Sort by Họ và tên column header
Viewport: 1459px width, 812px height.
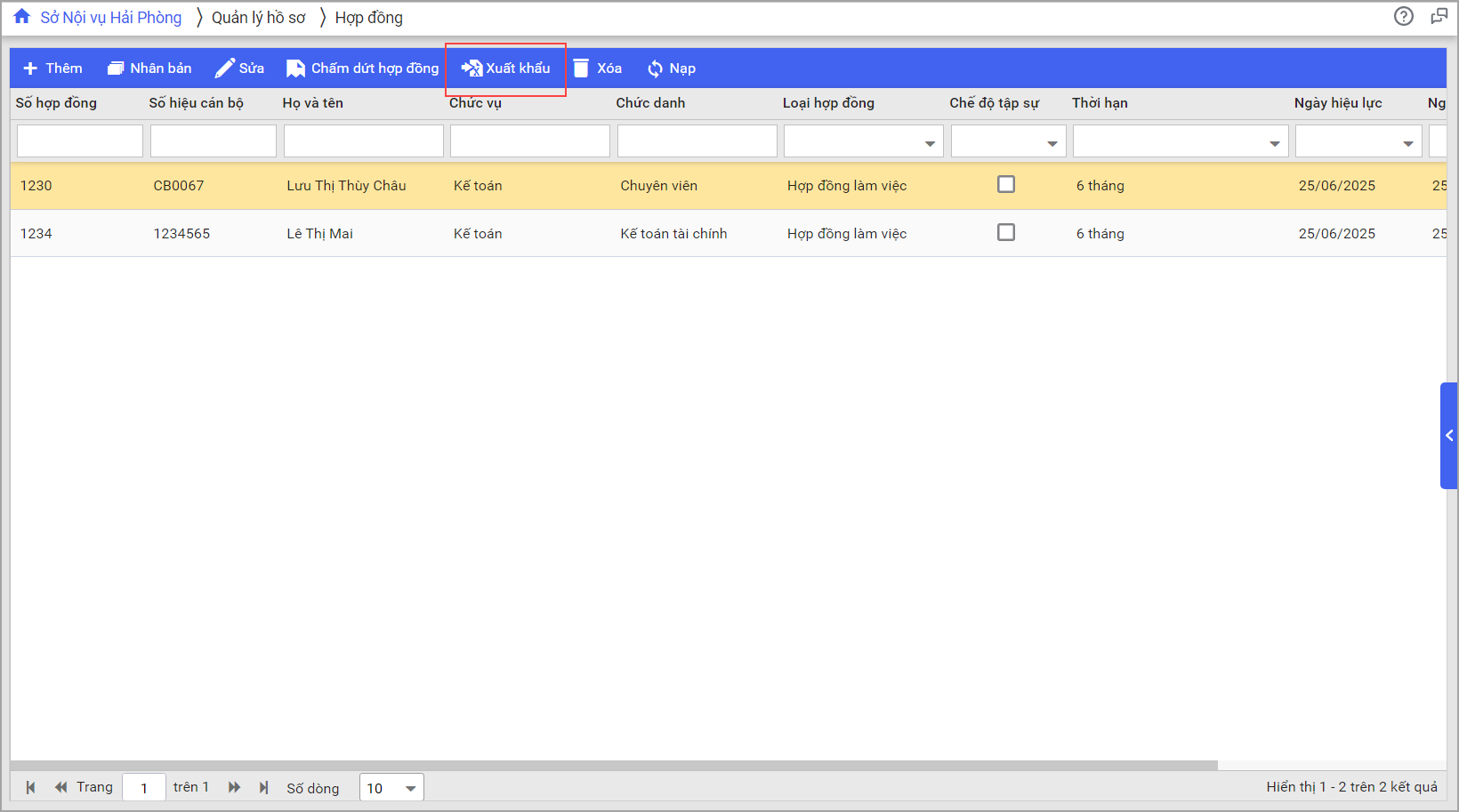coord(312,103)
